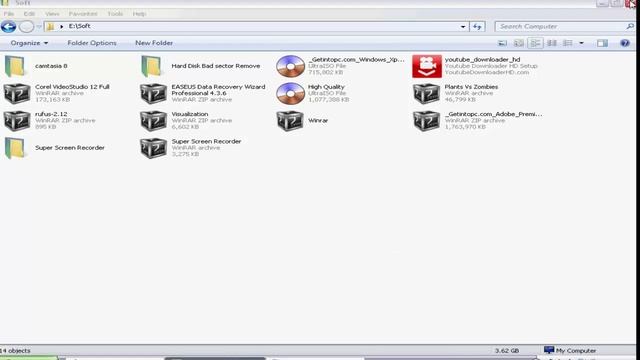Open the View menu
This screenshot has width=640, height=360.
click(52, 14)
